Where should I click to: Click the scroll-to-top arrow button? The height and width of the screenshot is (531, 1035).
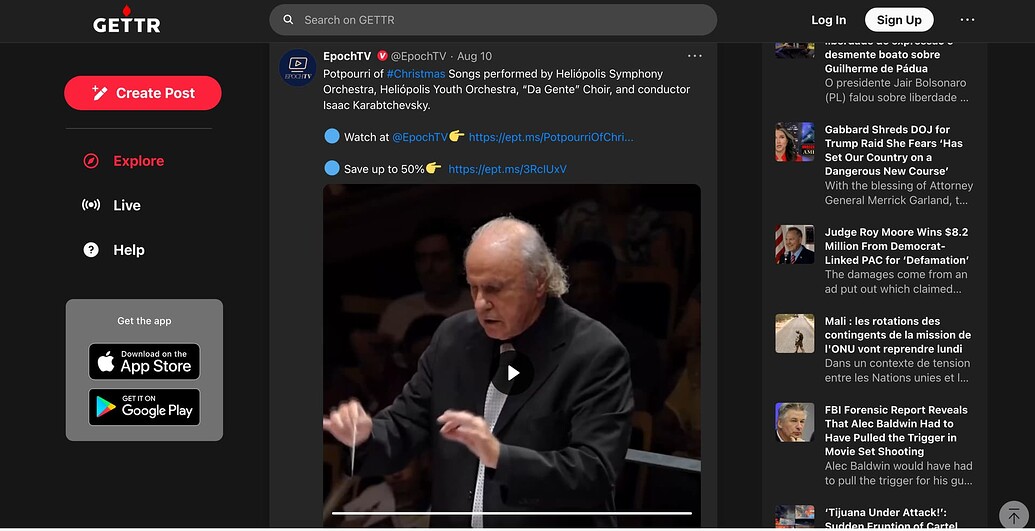tap(1014, 514)
